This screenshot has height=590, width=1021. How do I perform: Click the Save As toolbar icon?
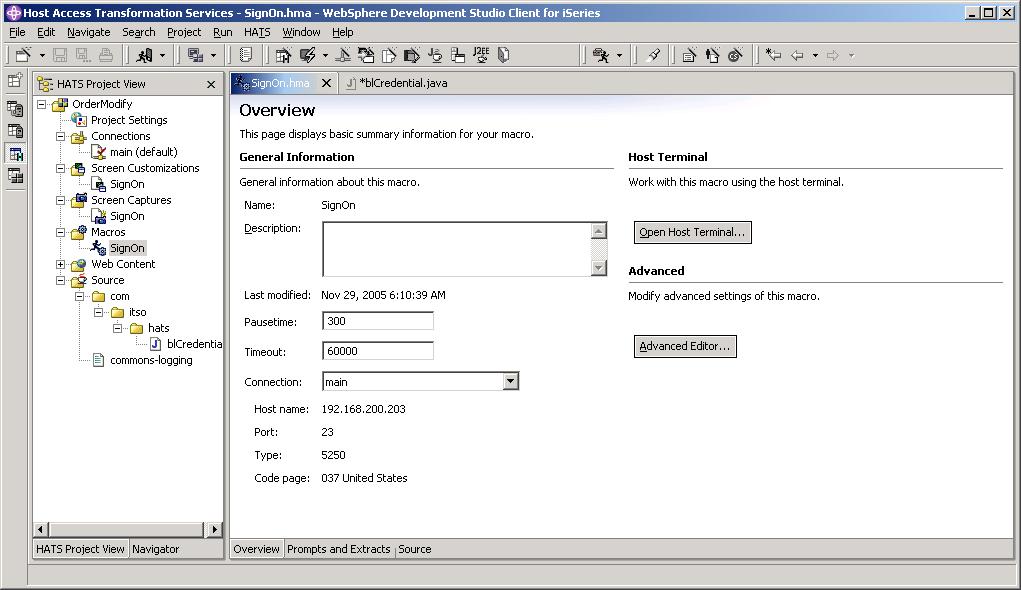[x=83, y=55]
